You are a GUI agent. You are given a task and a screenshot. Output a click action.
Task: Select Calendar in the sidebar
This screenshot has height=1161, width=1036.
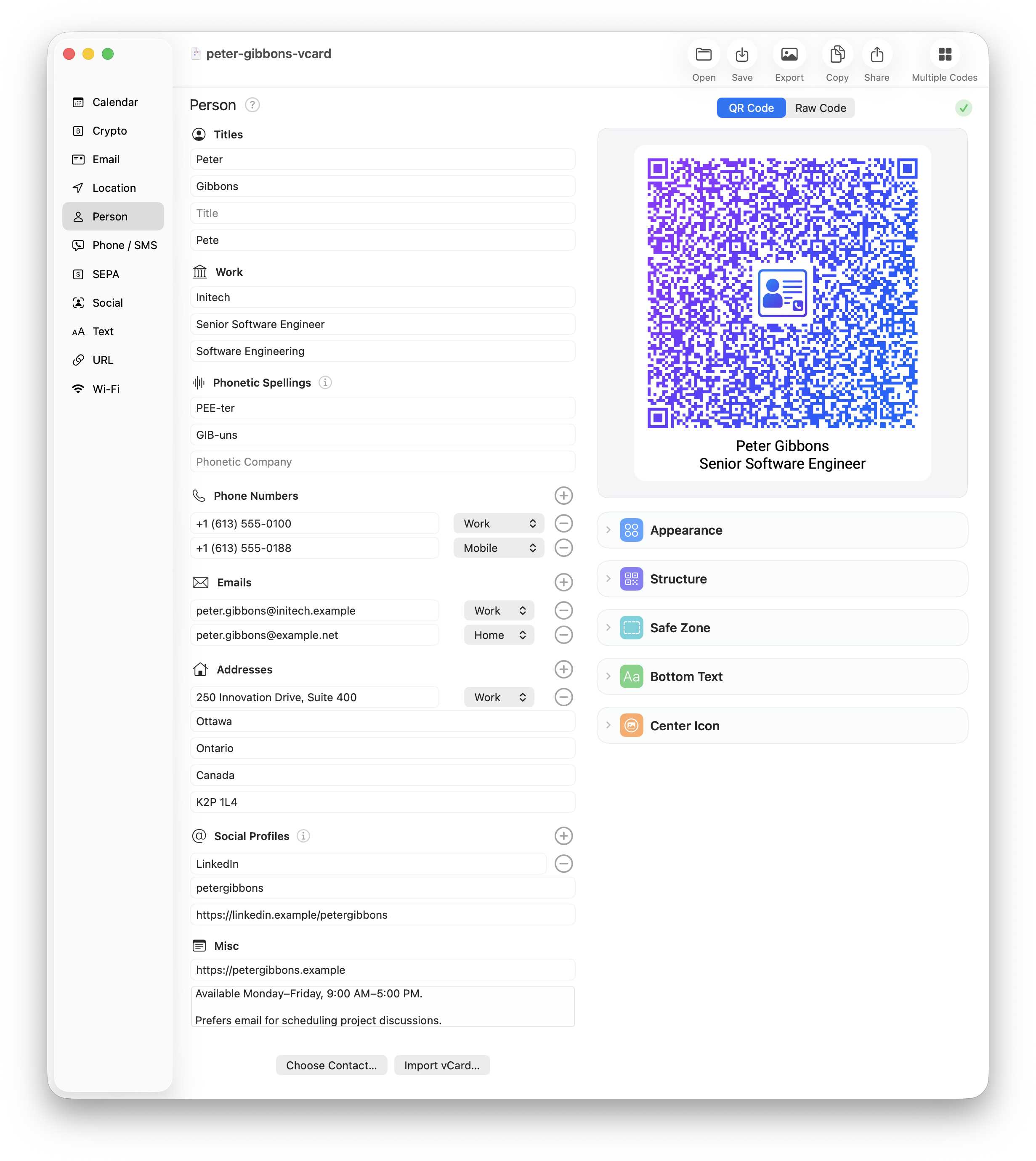[113, 103]
